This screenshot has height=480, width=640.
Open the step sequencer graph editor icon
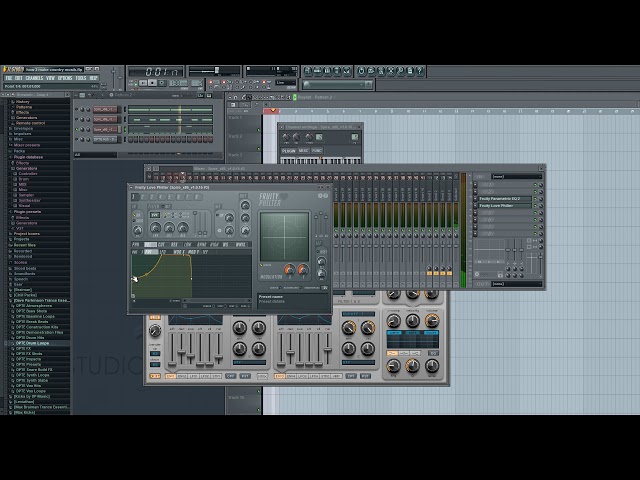(200, 96)
